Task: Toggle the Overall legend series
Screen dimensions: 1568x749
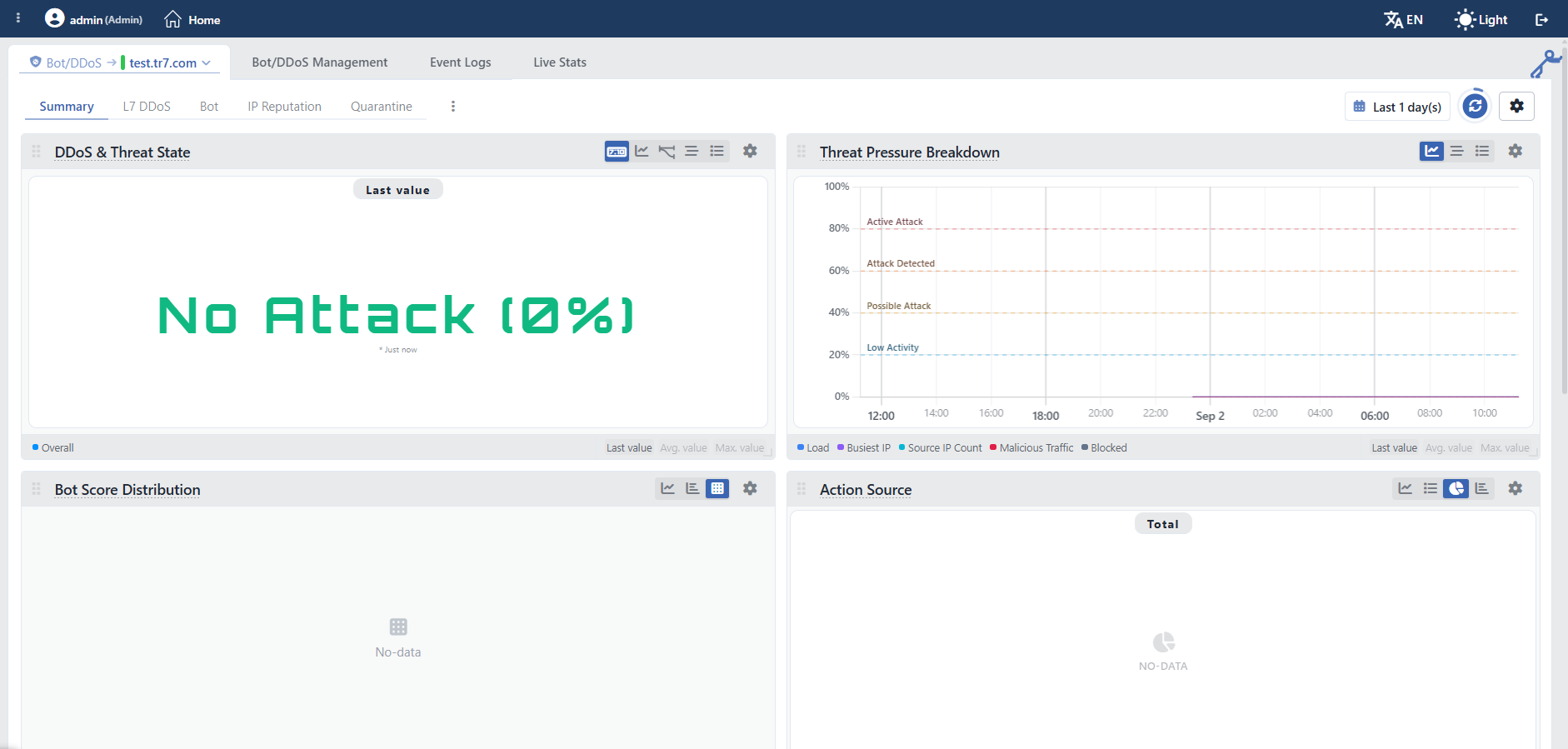Action: click(x=52, y=447)
